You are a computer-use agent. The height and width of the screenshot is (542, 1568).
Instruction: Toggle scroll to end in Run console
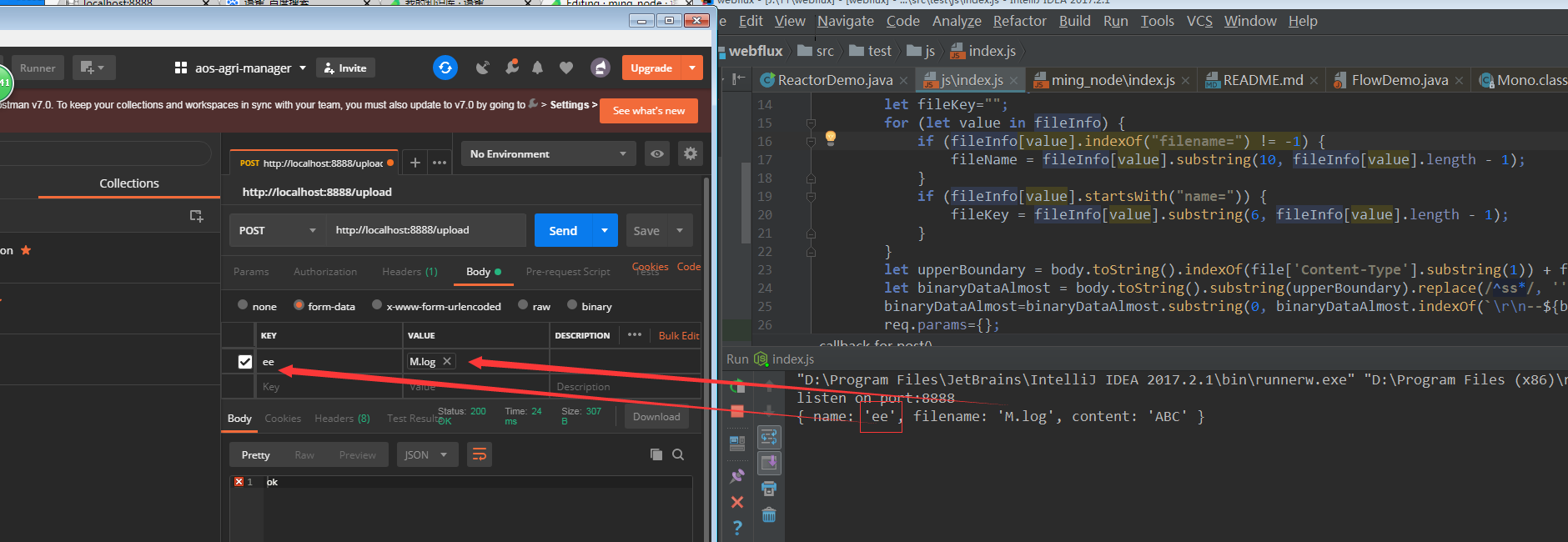click(769, 463)
